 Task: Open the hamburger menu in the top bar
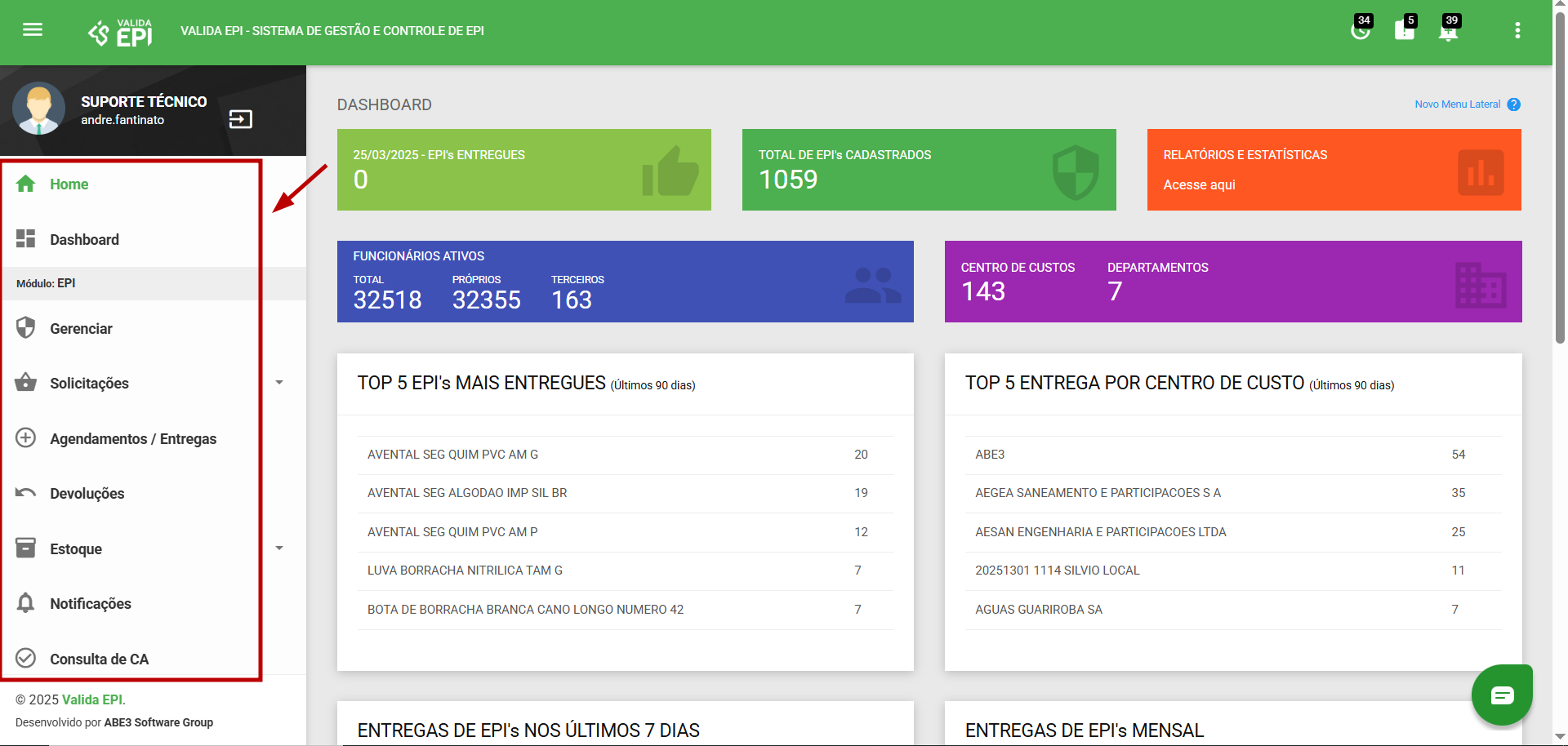click(x=33, y=30)
